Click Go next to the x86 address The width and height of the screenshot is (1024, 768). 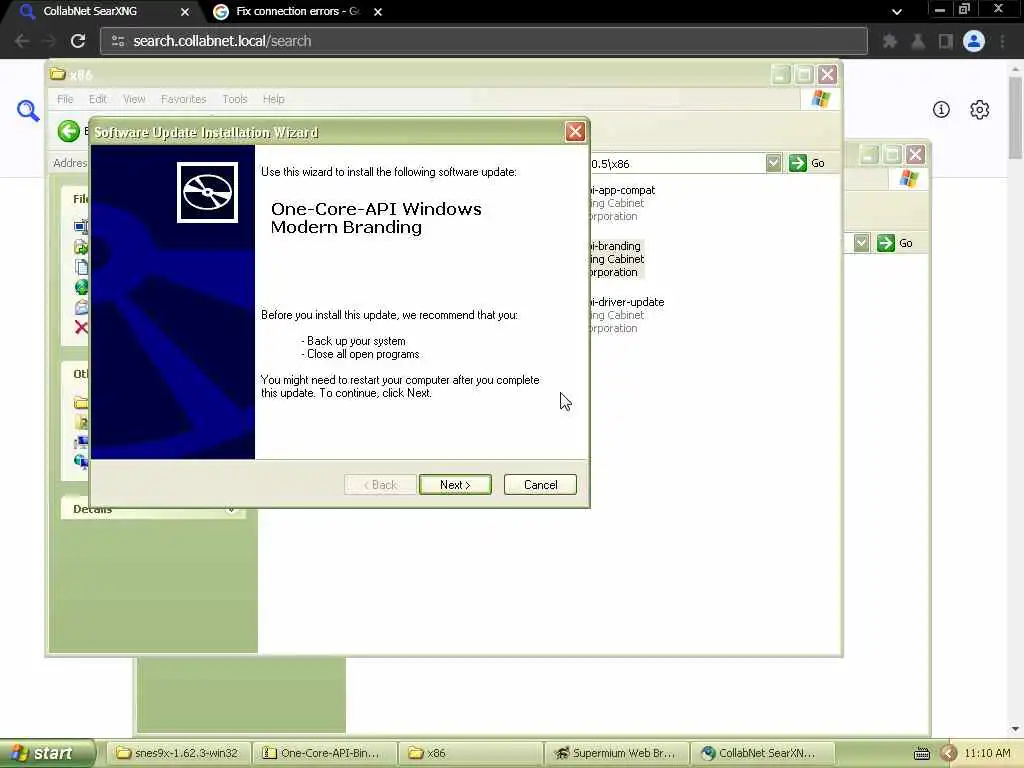click(807, 163)
